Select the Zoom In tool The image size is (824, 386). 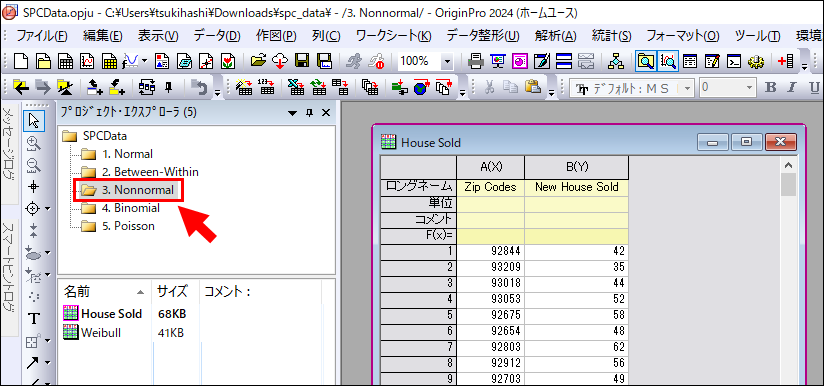[34, 143]
